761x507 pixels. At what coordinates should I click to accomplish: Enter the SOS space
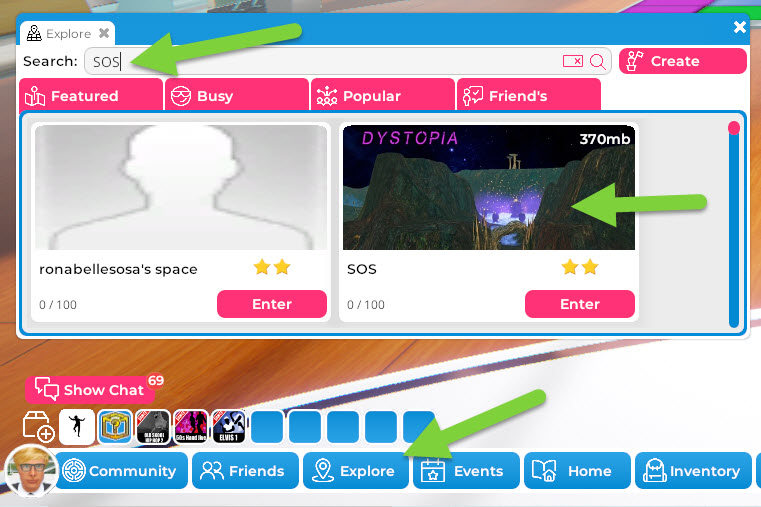pyautogui.click(x=580, y=304)
